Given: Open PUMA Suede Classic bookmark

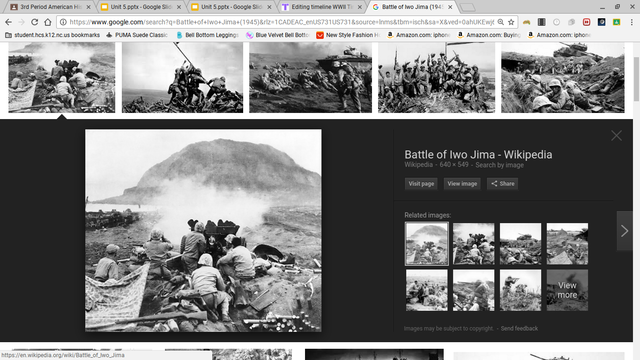Looking at the screenshot, I should (x=136, y=35).
